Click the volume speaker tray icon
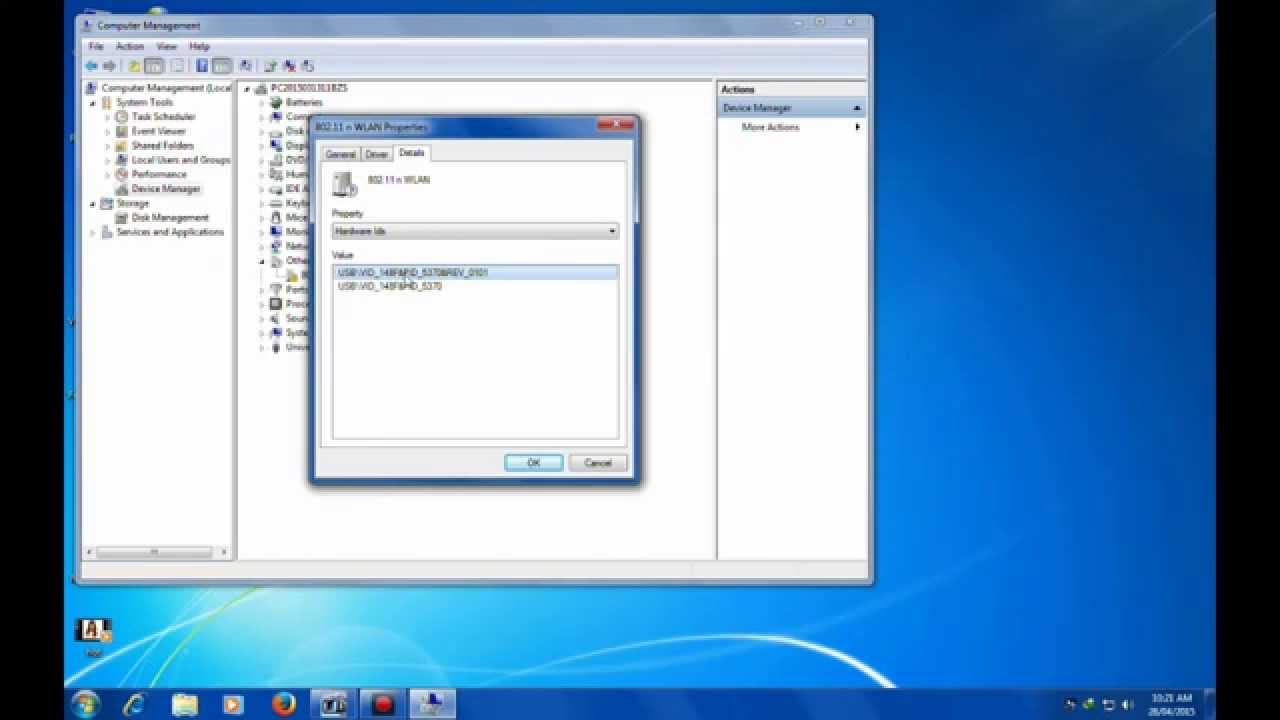1280x720 pixels. pos(1129,704)
